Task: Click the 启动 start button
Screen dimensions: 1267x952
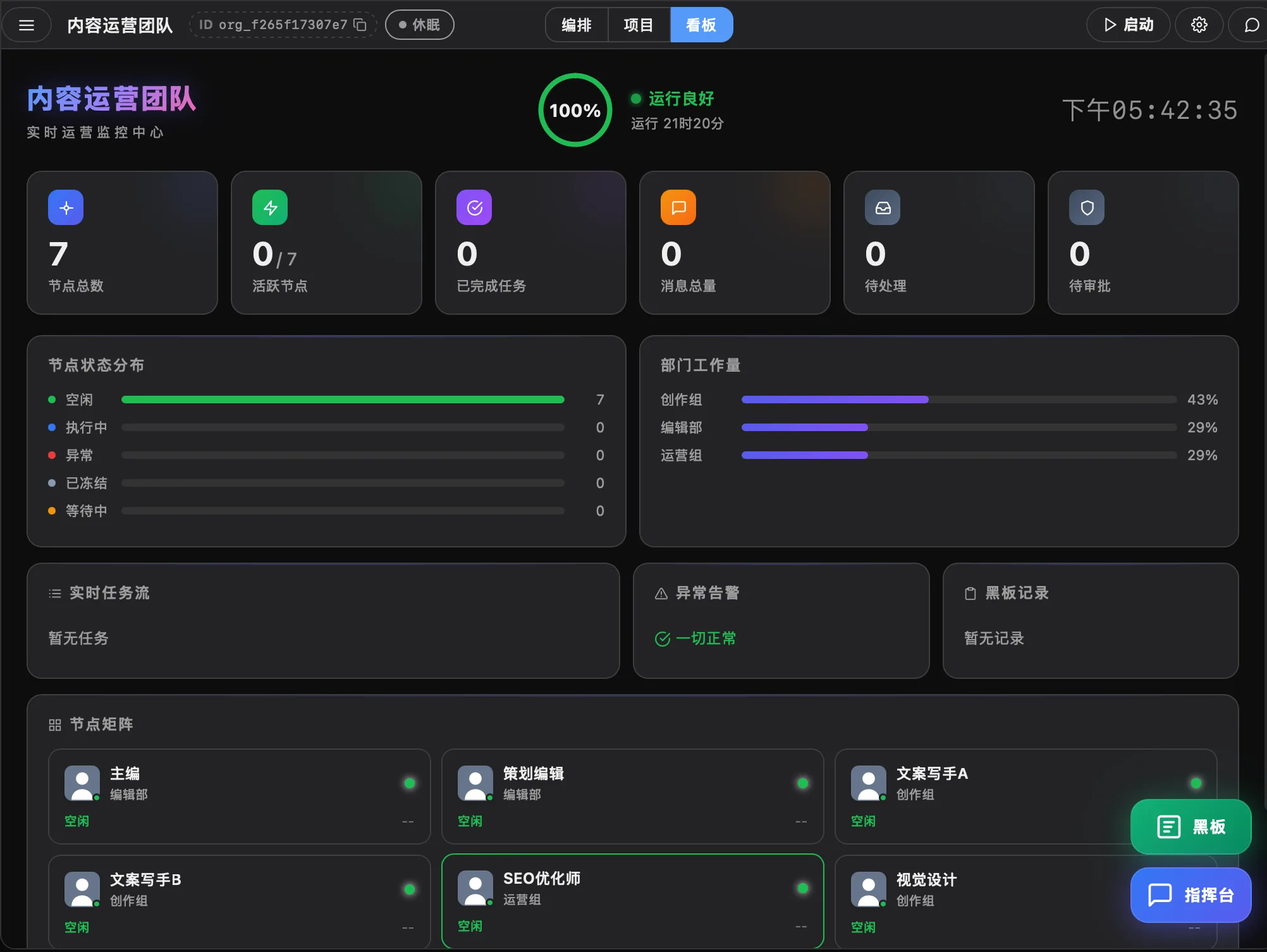Action: pyautogui.click(x=1129, y=25)
